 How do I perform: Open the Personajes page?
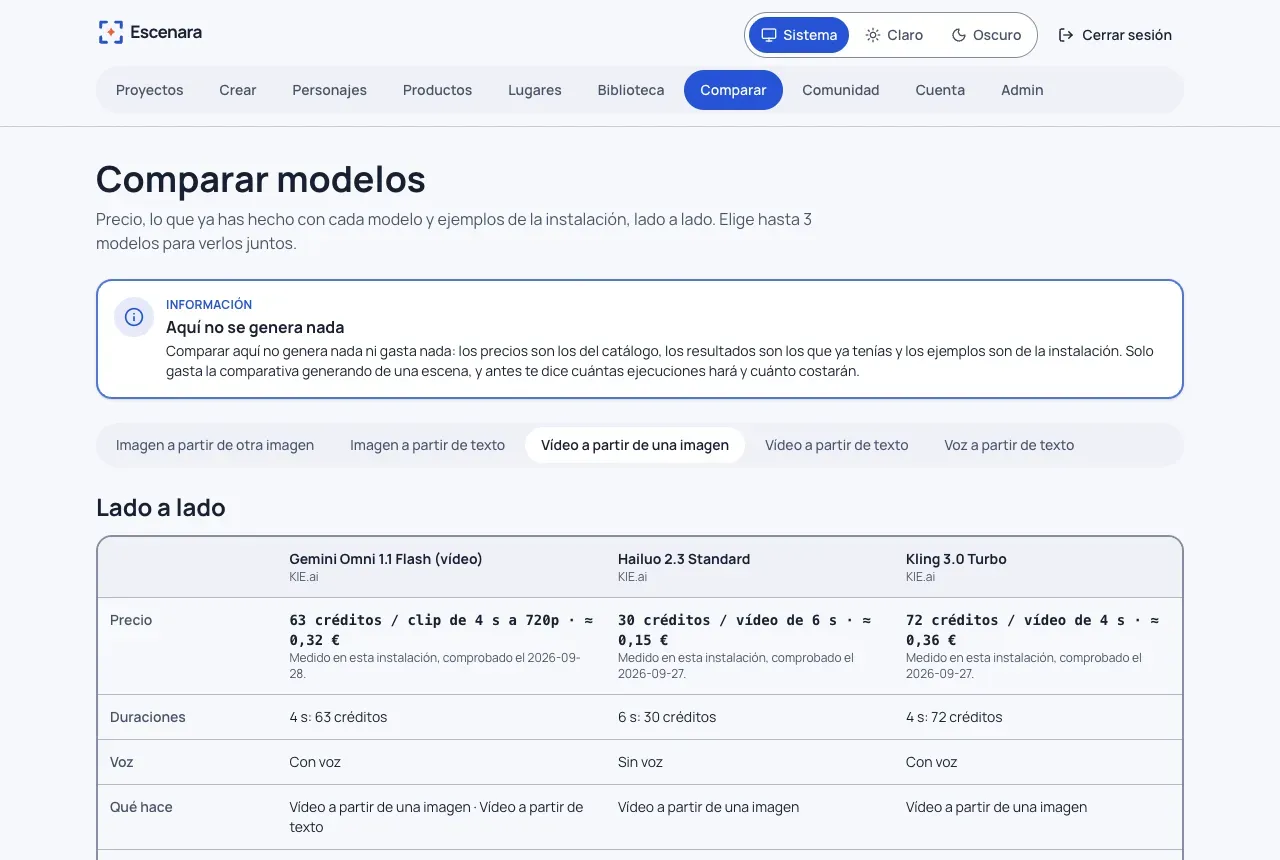point(330,90)
